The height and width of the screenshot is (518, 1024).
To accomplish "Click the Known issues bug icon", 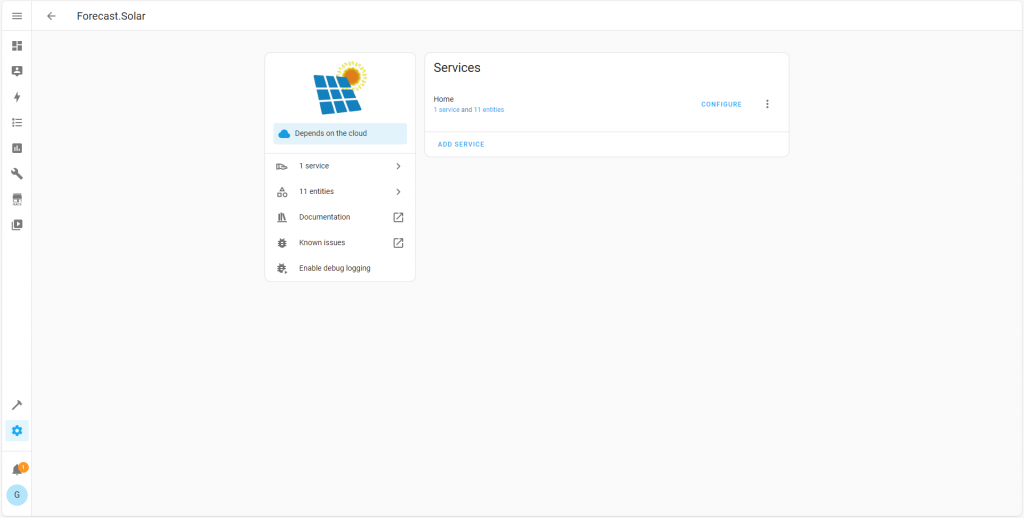I will pyautogui.click(x=282, y=243).
